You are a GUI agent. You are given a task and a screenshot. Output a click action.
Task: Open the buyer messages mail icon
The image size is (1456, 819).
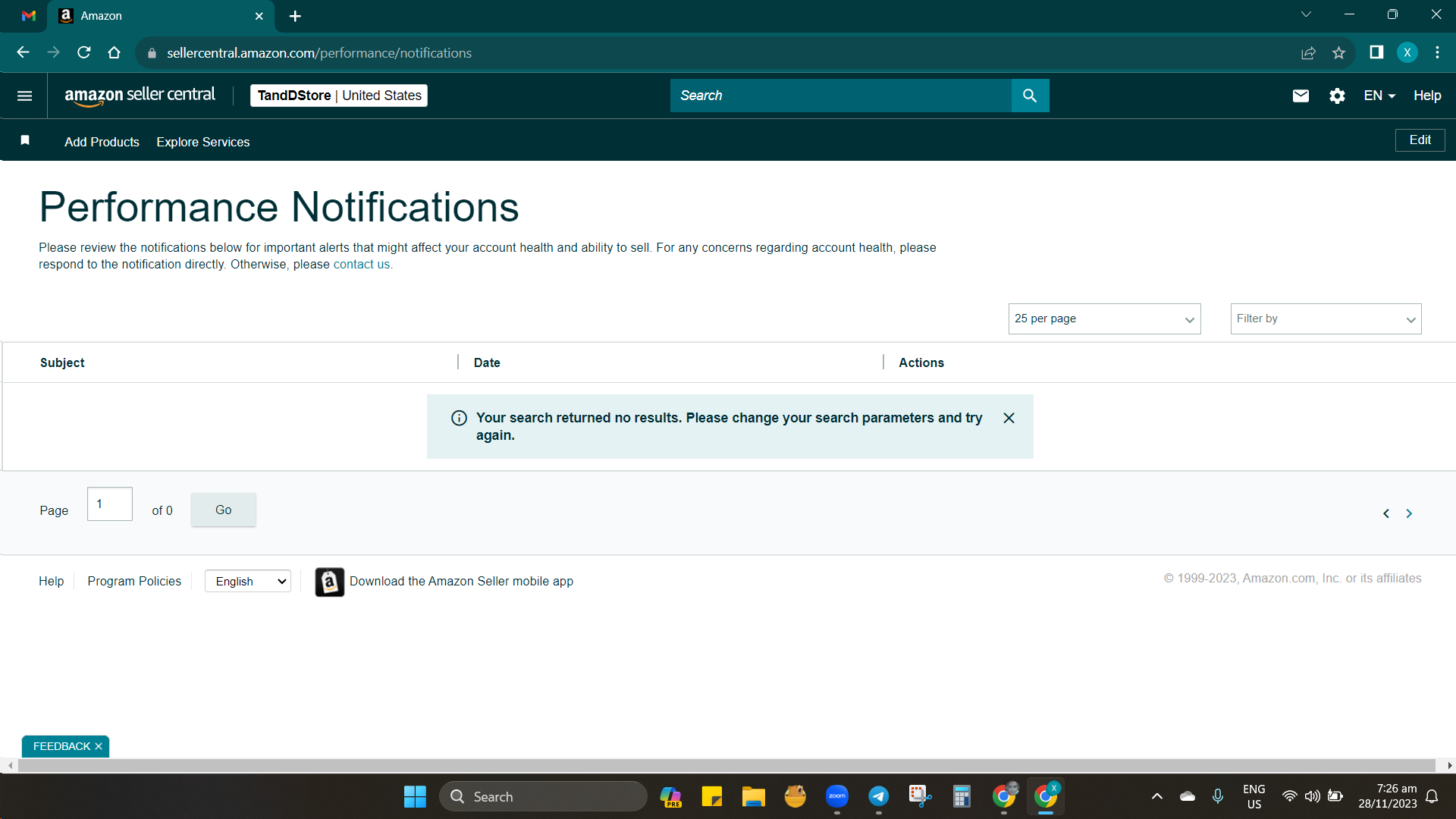pos(1301,96)
